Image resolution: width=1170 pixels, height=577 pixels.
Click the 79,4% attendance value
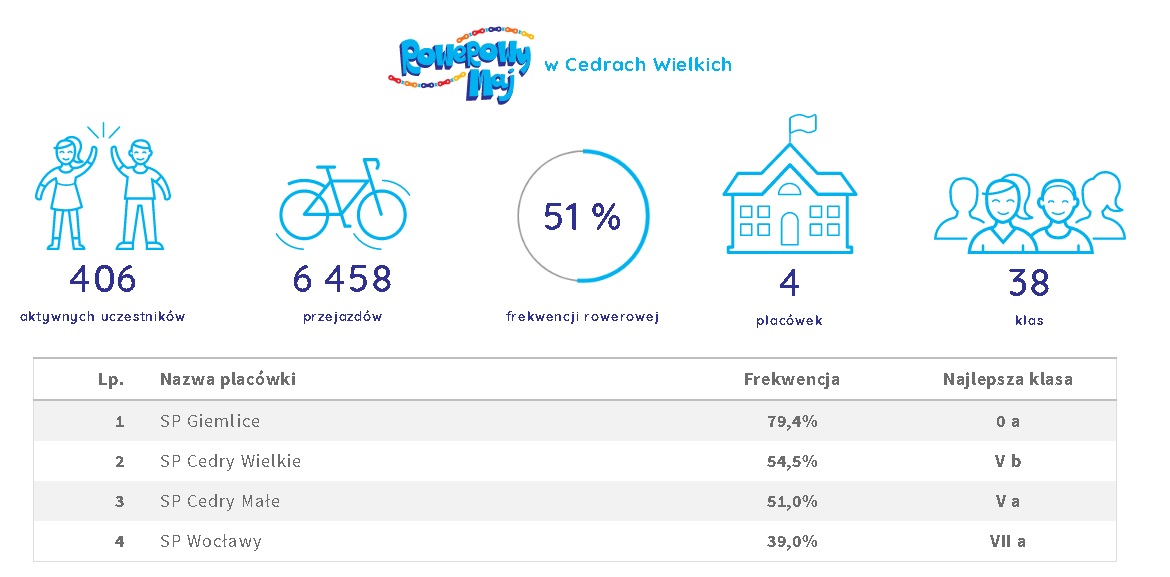coord(791,421)
